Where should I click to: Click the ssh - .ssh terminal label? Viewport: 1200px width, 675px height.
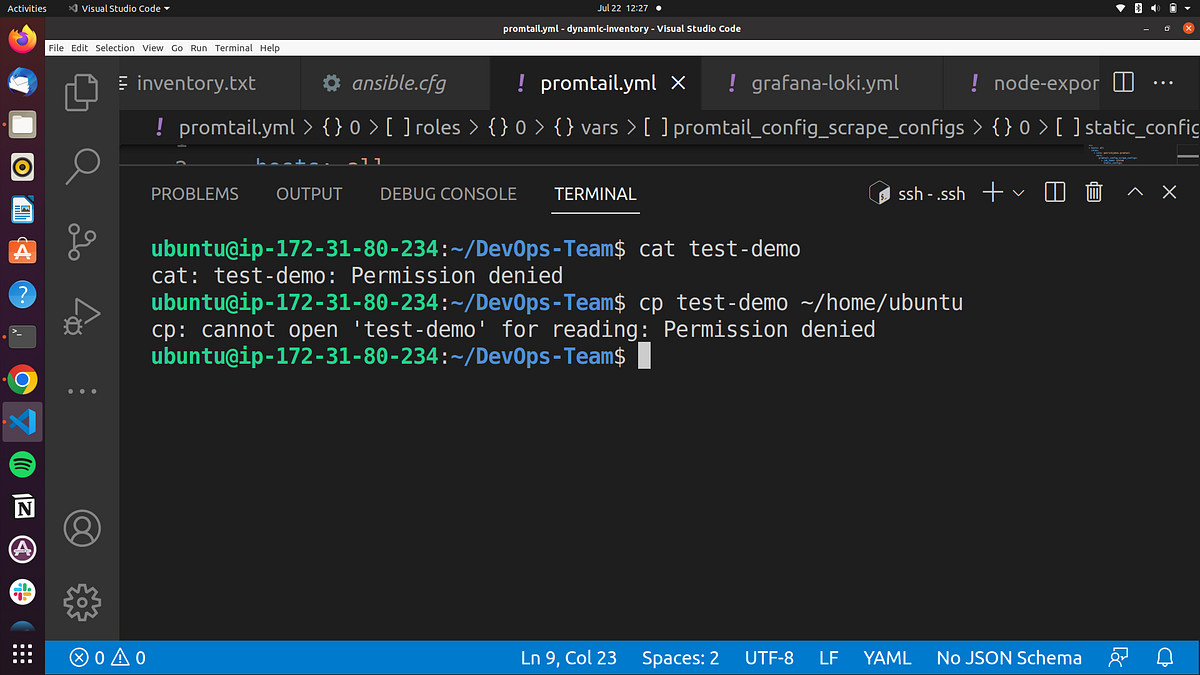(917, 193)
